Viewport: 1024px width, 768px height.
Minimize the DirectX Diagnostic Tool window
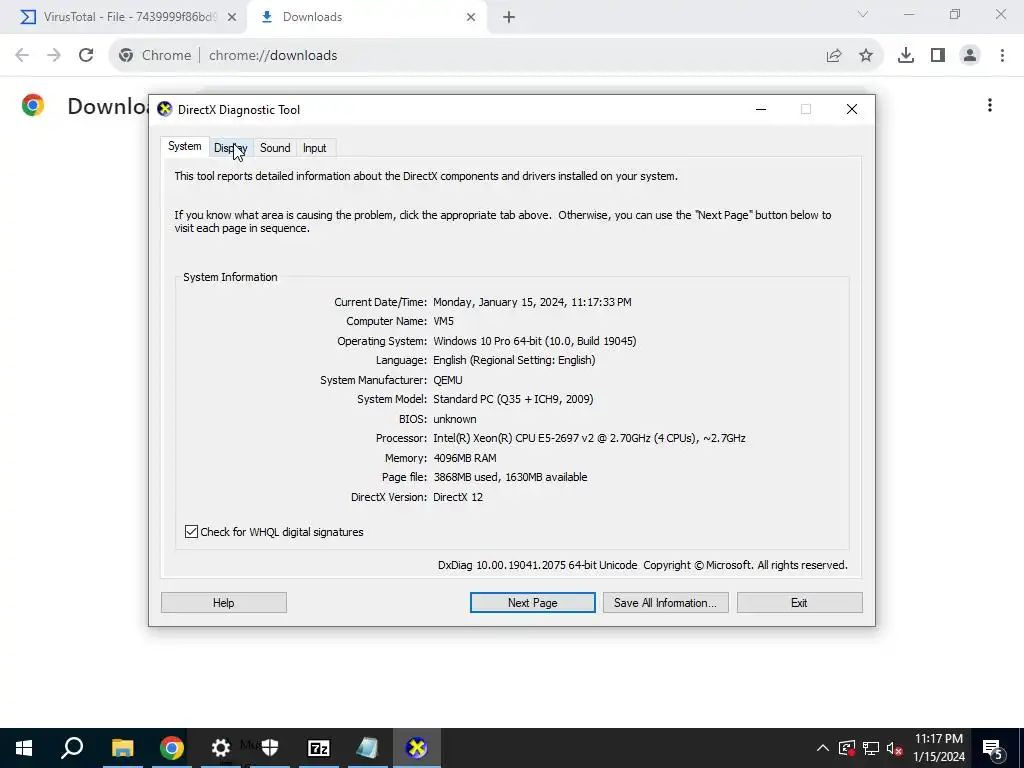761,110
